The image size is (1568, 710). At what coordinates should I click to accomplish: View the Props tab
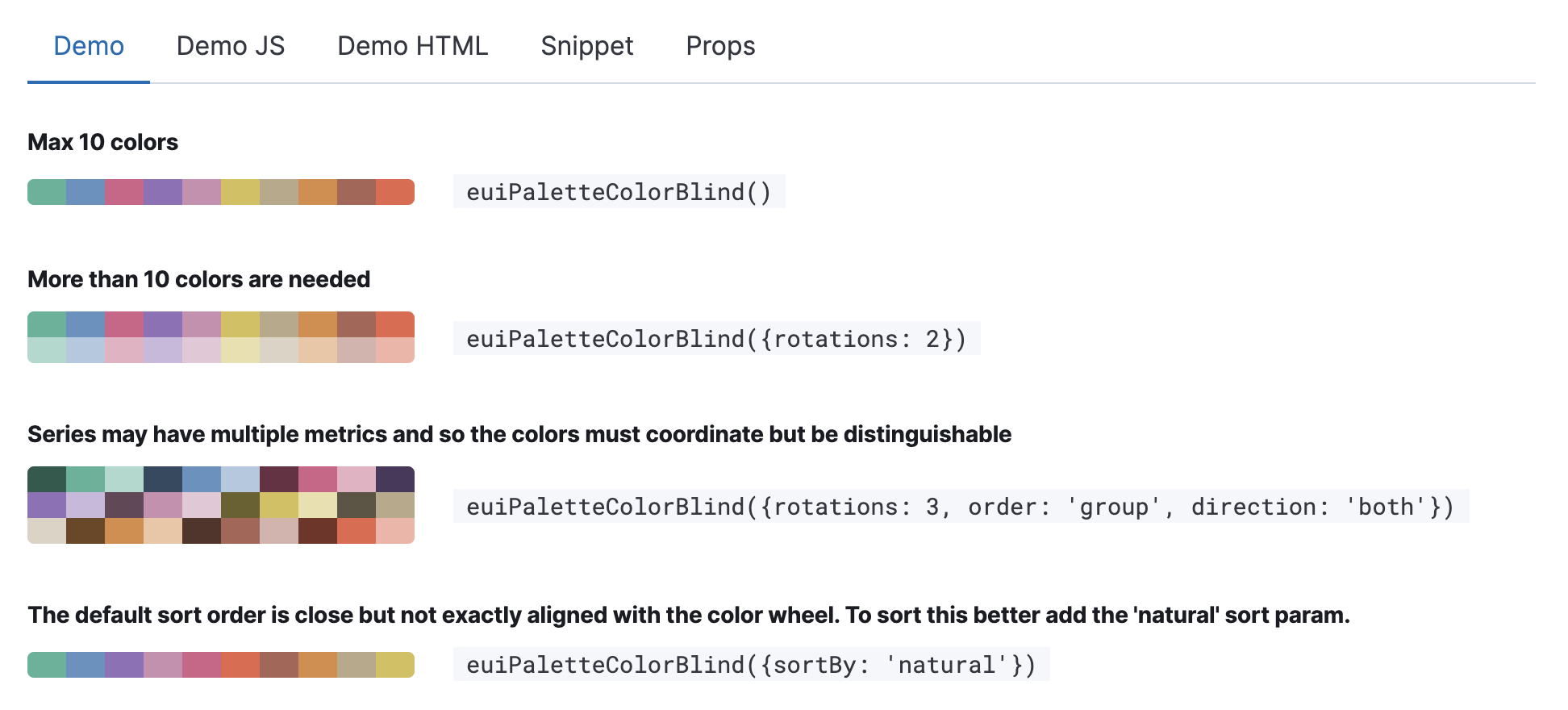pyautogui.click(x=720, y=46)
